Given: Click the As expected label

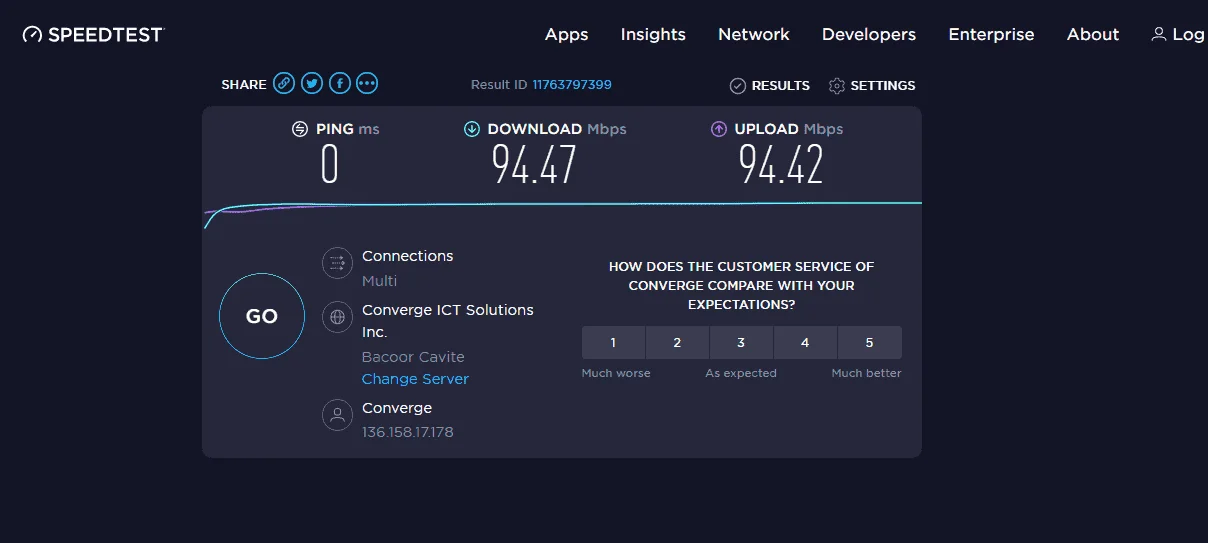Looking at the screenshot, I should 741,373.
